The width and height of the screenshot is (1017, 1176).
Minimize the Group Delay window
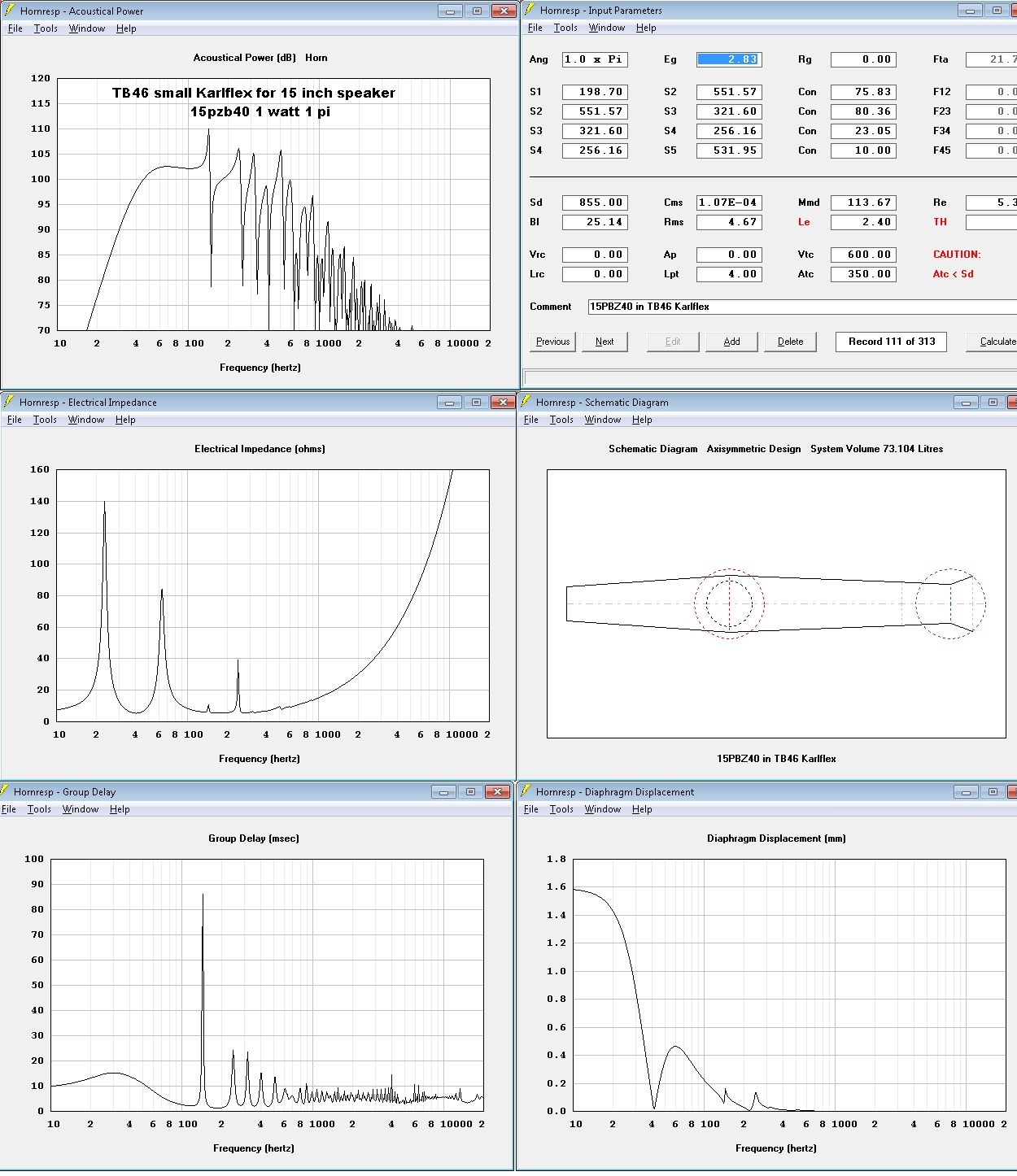[443, 791]
